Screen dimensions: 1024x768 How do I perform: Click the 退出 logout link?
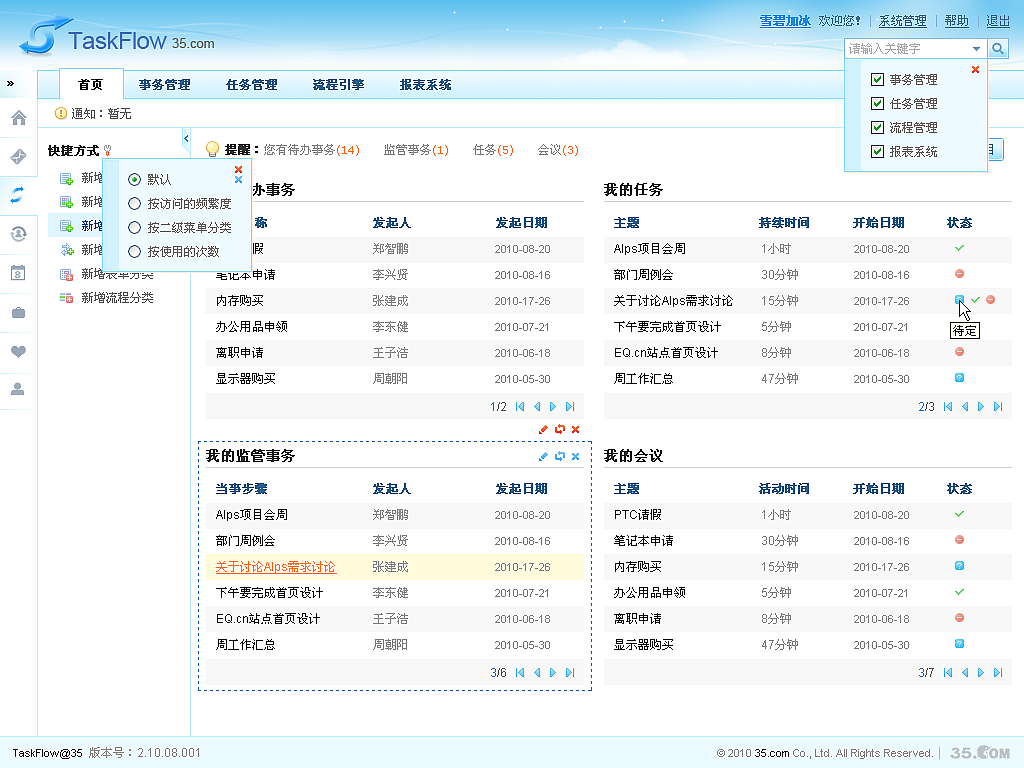pyautogui.click(x=997, y=20)
